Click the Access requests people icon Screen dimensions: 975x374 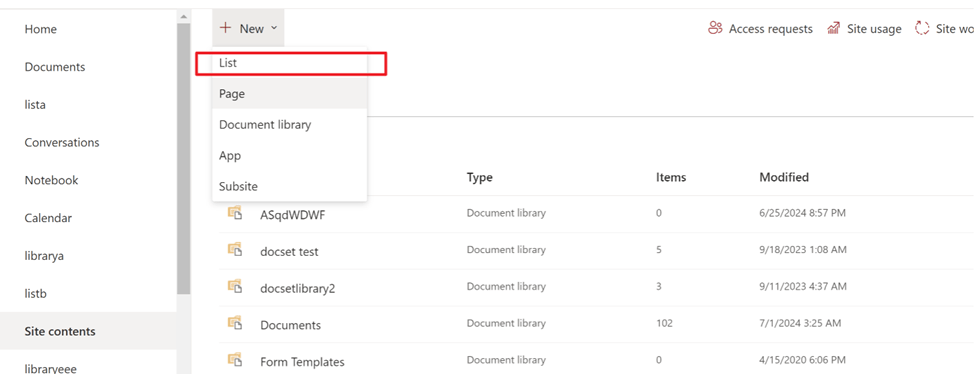click(715, 28)
